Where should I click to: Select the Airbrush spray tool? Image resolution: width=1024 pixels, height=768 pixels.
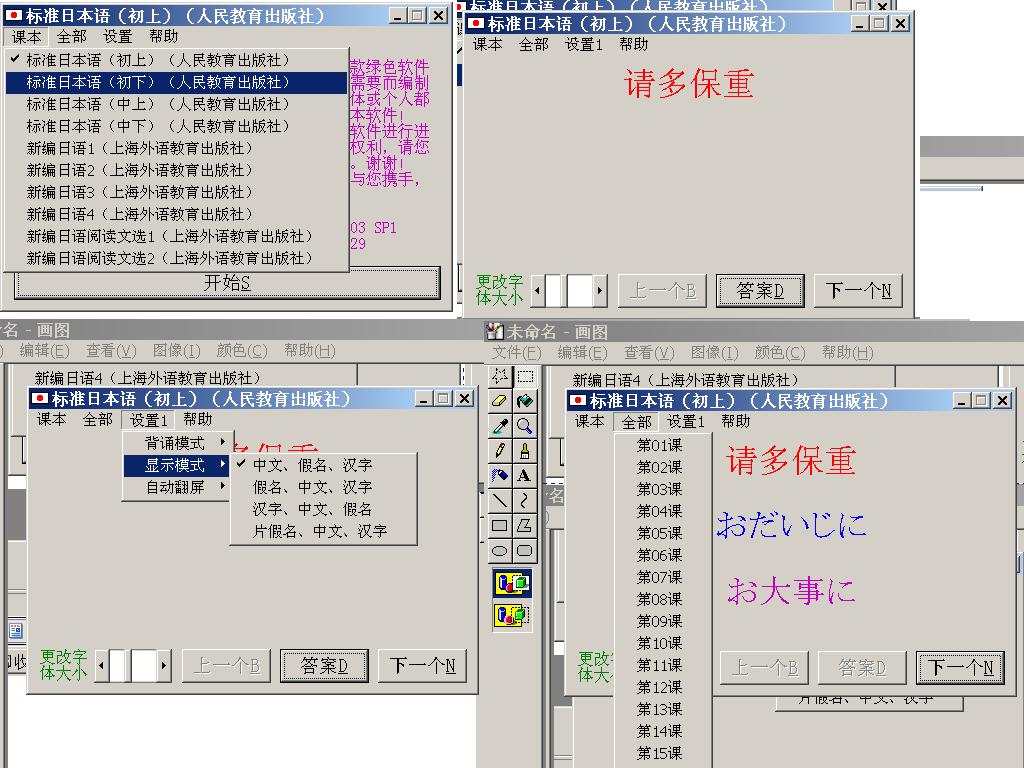coord(500,475)
